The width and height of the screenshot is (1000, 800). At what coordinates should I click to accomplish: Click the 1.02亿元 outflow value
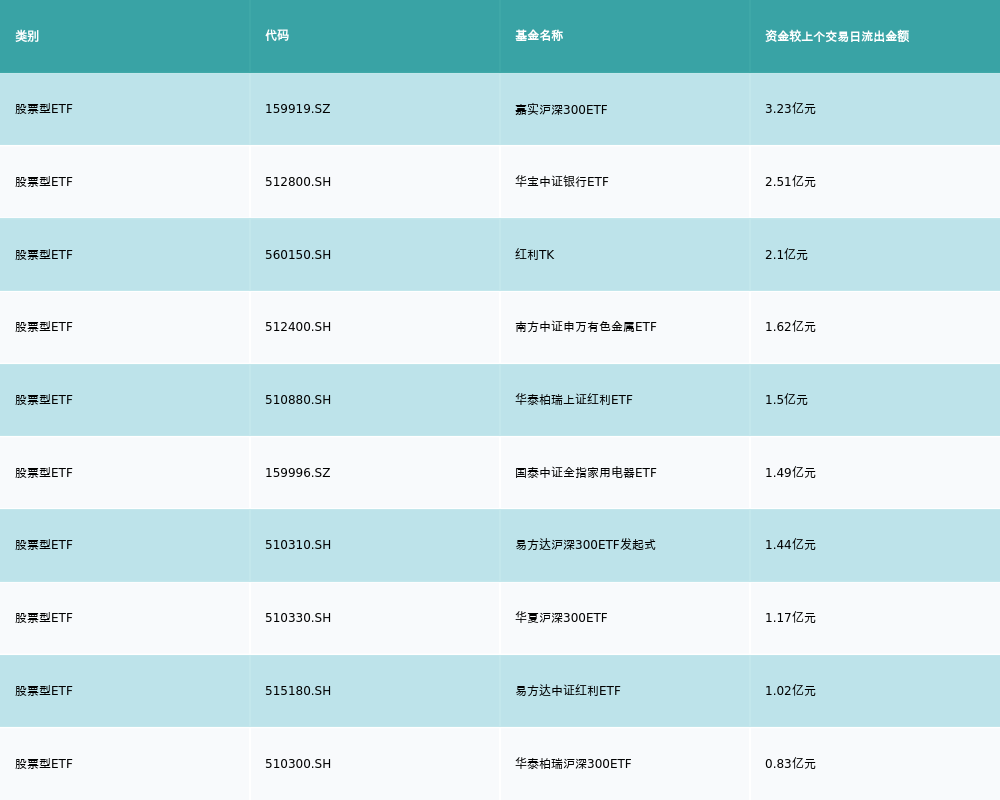(x=790, y=691)
